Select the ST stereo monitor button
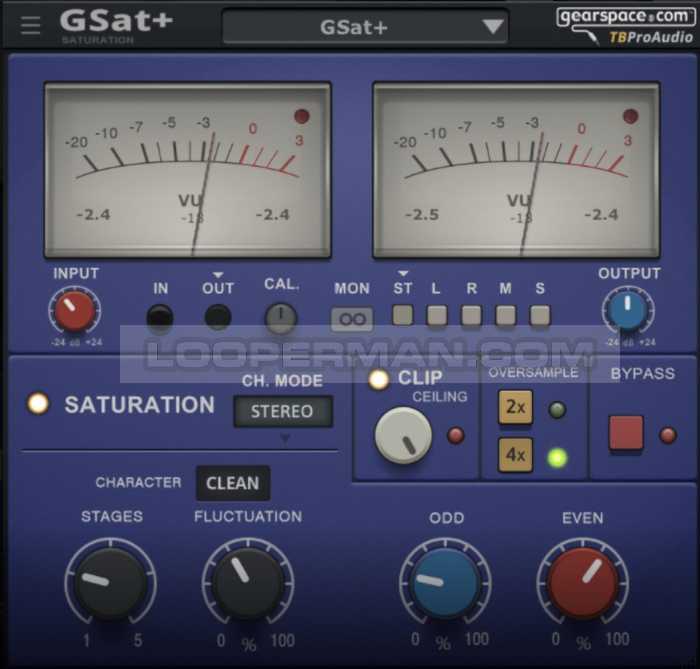700x669 pixels. coord(402,316)
